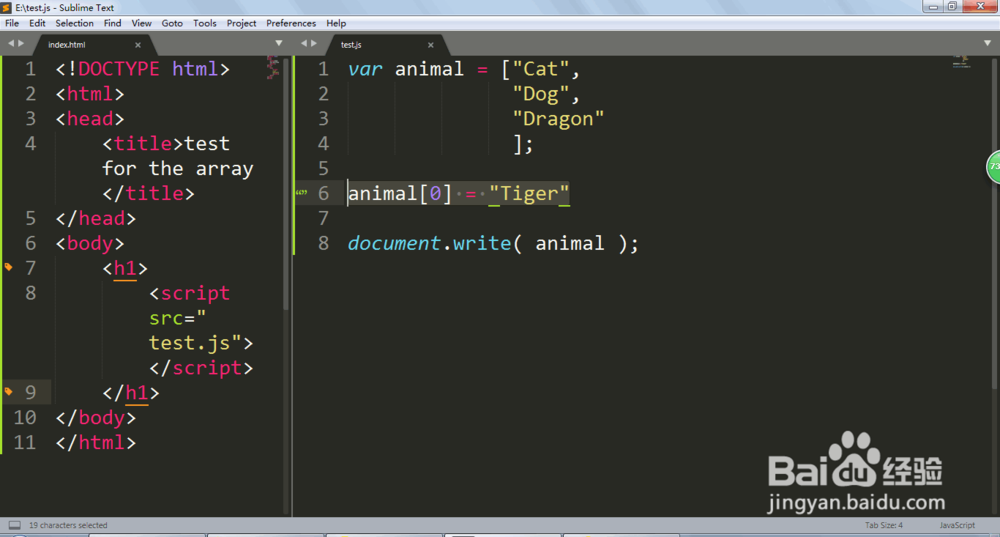1000x537 pixels.
Task: Change Tab Size: 4 setting
Action: (884, 525)
